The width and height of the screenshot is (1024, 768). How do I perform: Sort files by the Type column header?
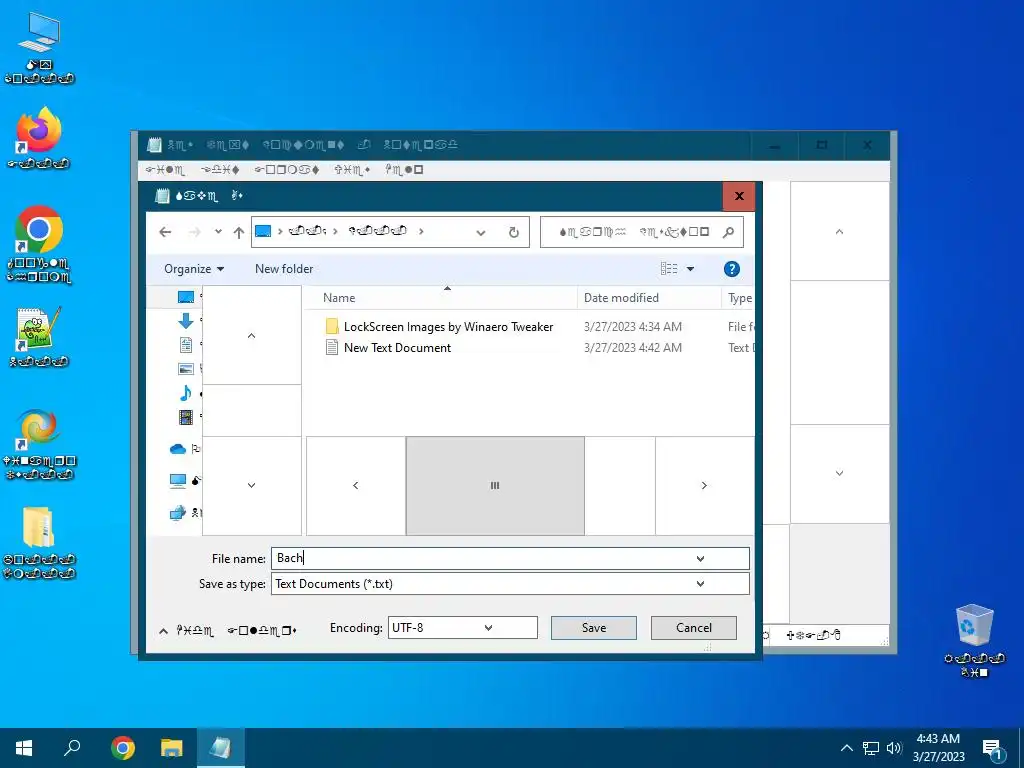740,298
